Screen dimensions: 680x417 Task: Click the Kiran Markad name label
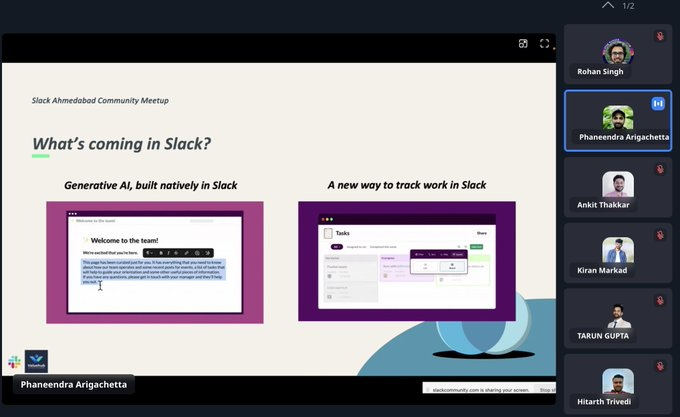click(602, 270)
